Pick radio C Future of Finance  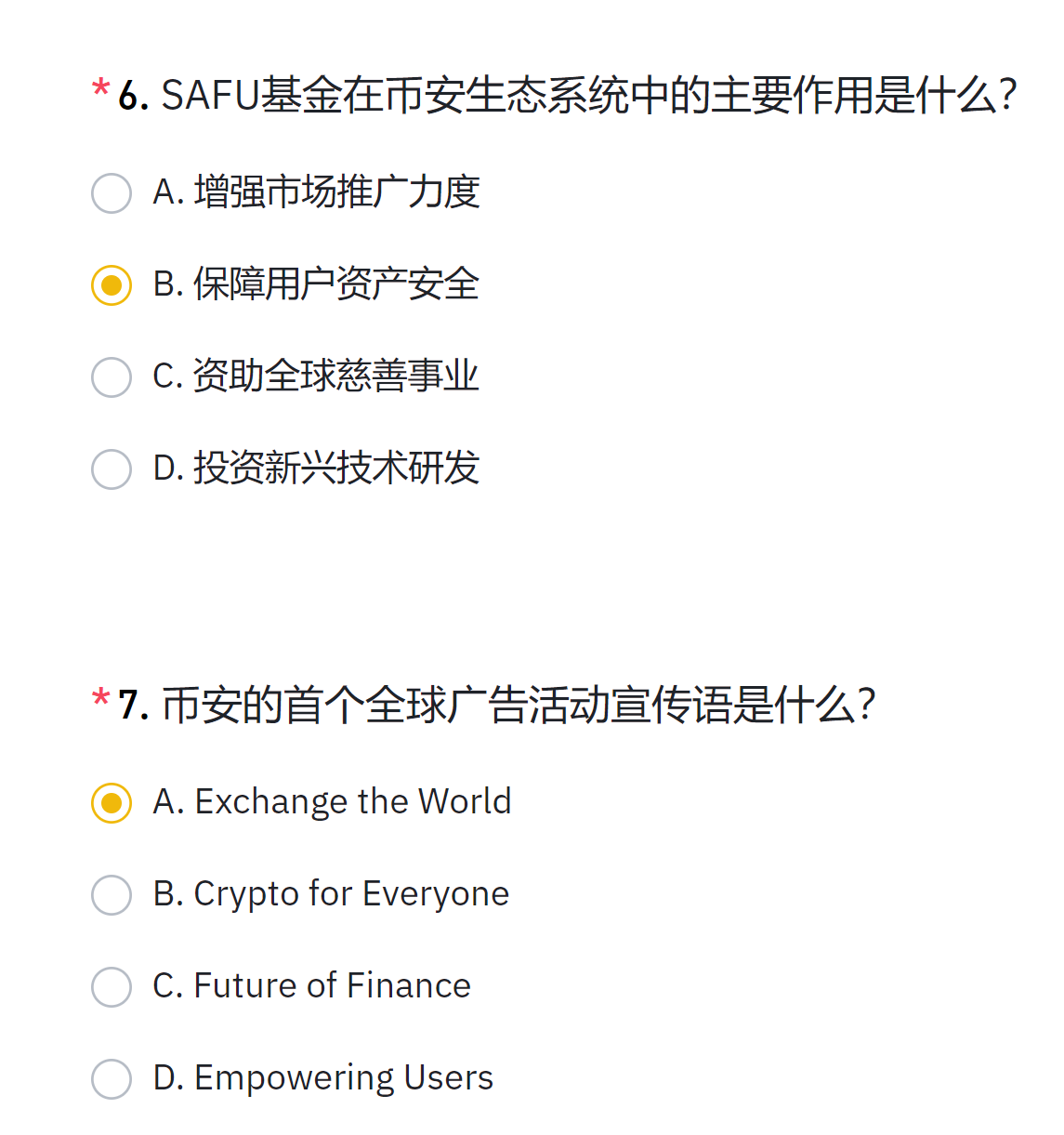point(112,987)
